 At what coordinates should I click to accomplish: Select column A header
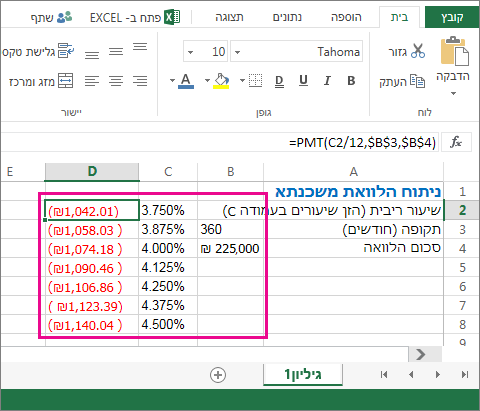coord(354,172)
